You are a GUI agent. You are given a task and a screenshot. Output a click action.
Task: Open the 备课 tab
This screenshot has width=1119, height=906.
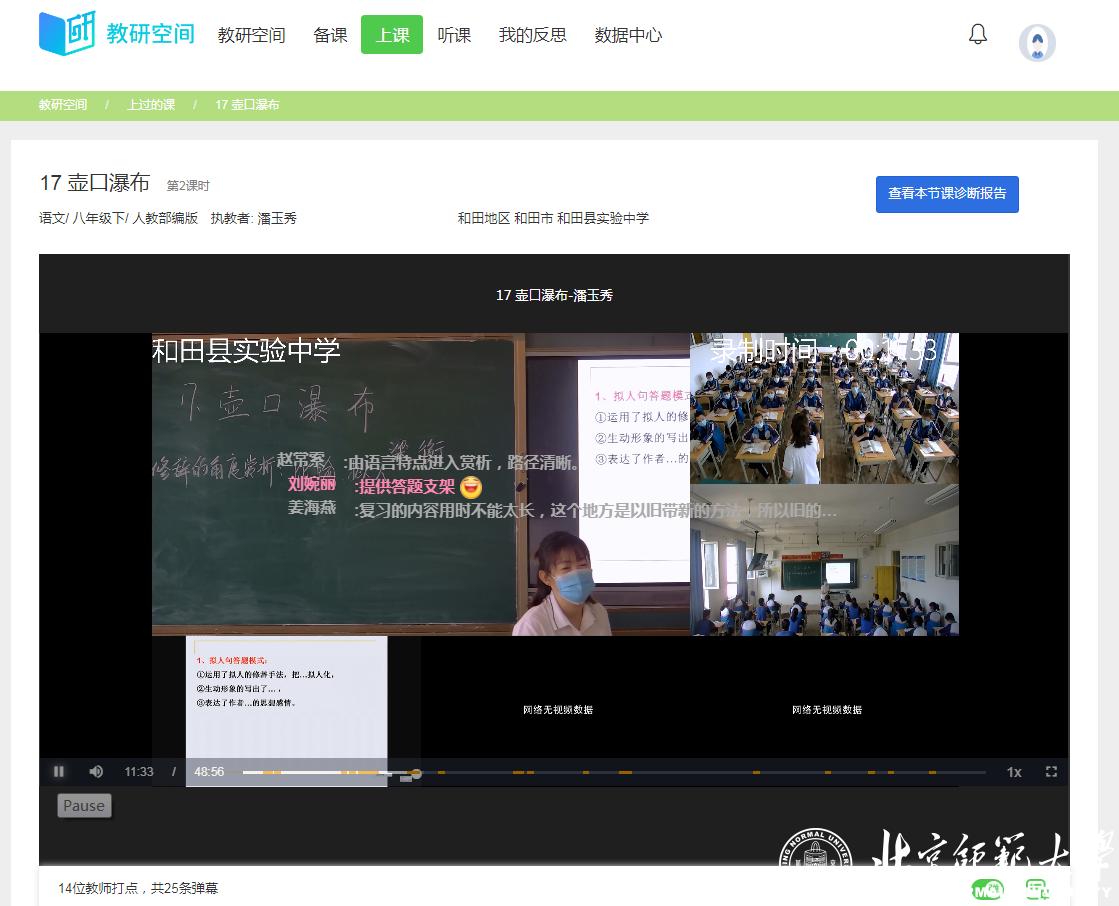[x=330, y=35]
